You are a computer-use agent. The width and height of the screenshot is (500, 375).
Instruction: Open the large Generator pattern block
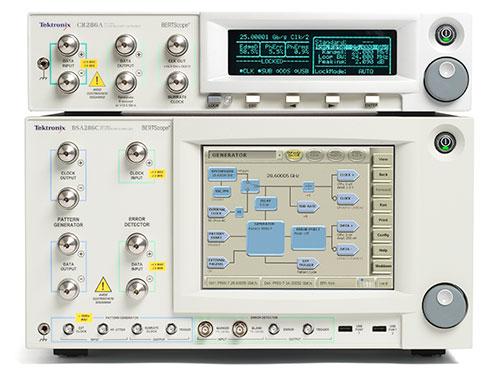[x=266, y=239]
